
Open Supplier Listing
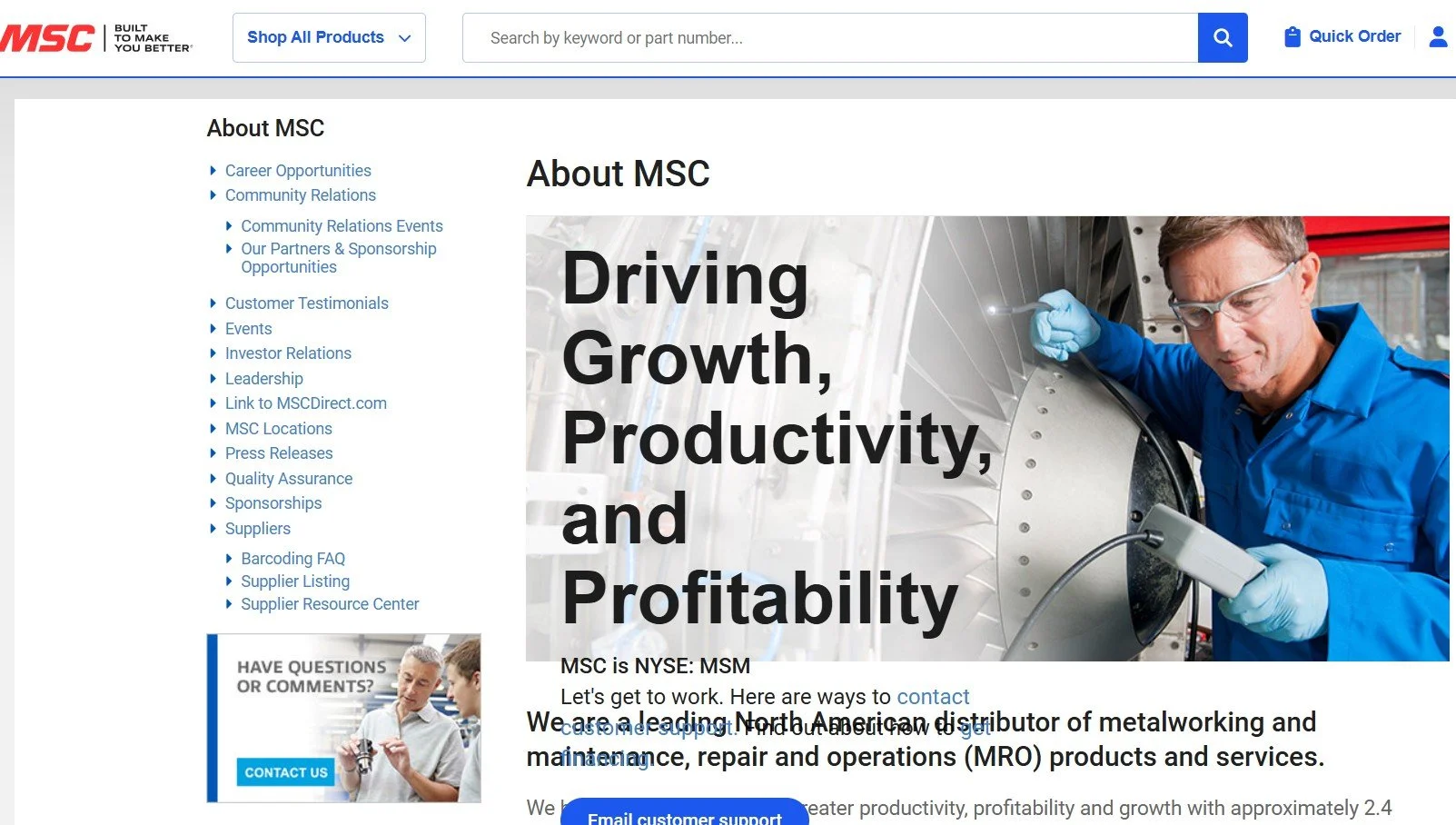tap(295, 581)
